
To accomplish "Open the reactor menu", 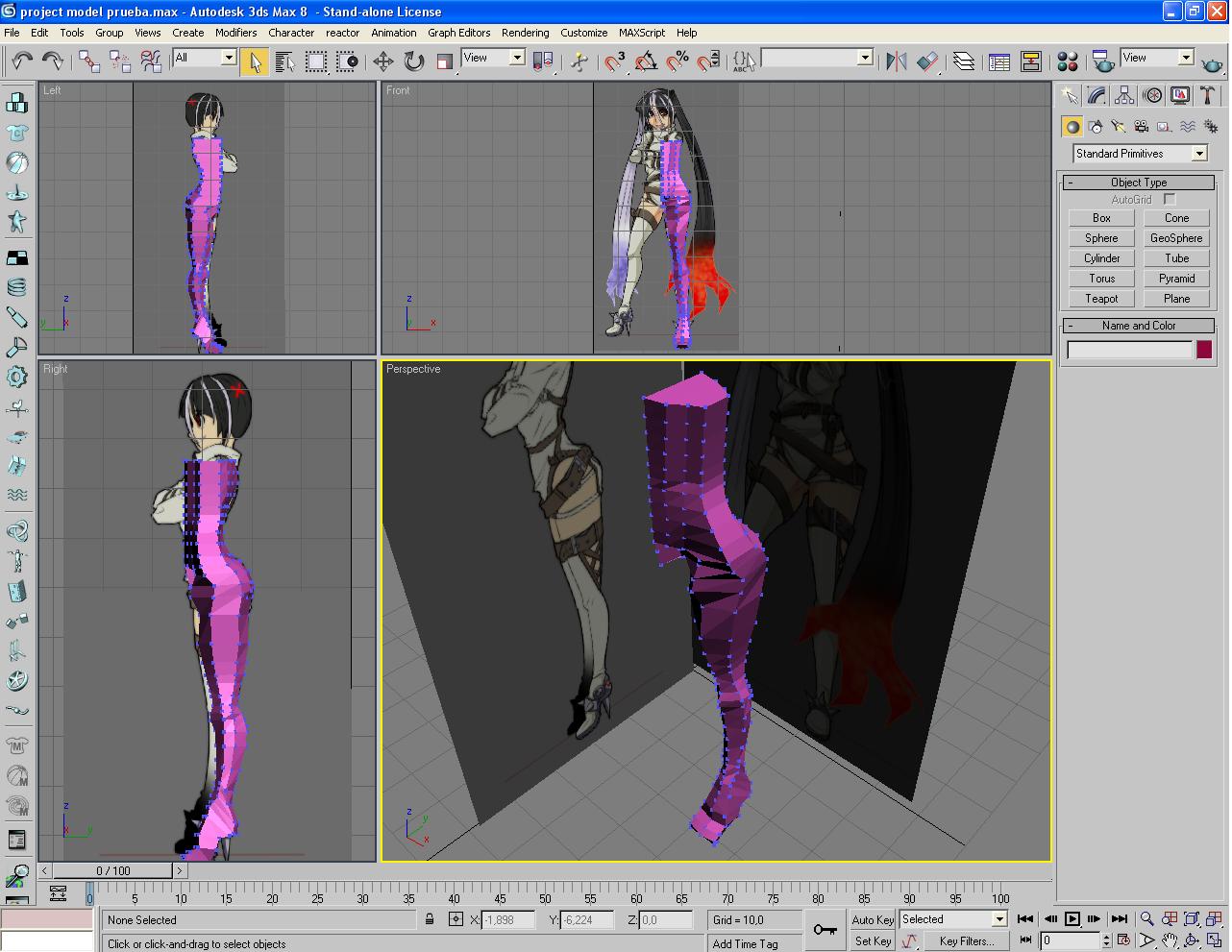I will point(342,33).
